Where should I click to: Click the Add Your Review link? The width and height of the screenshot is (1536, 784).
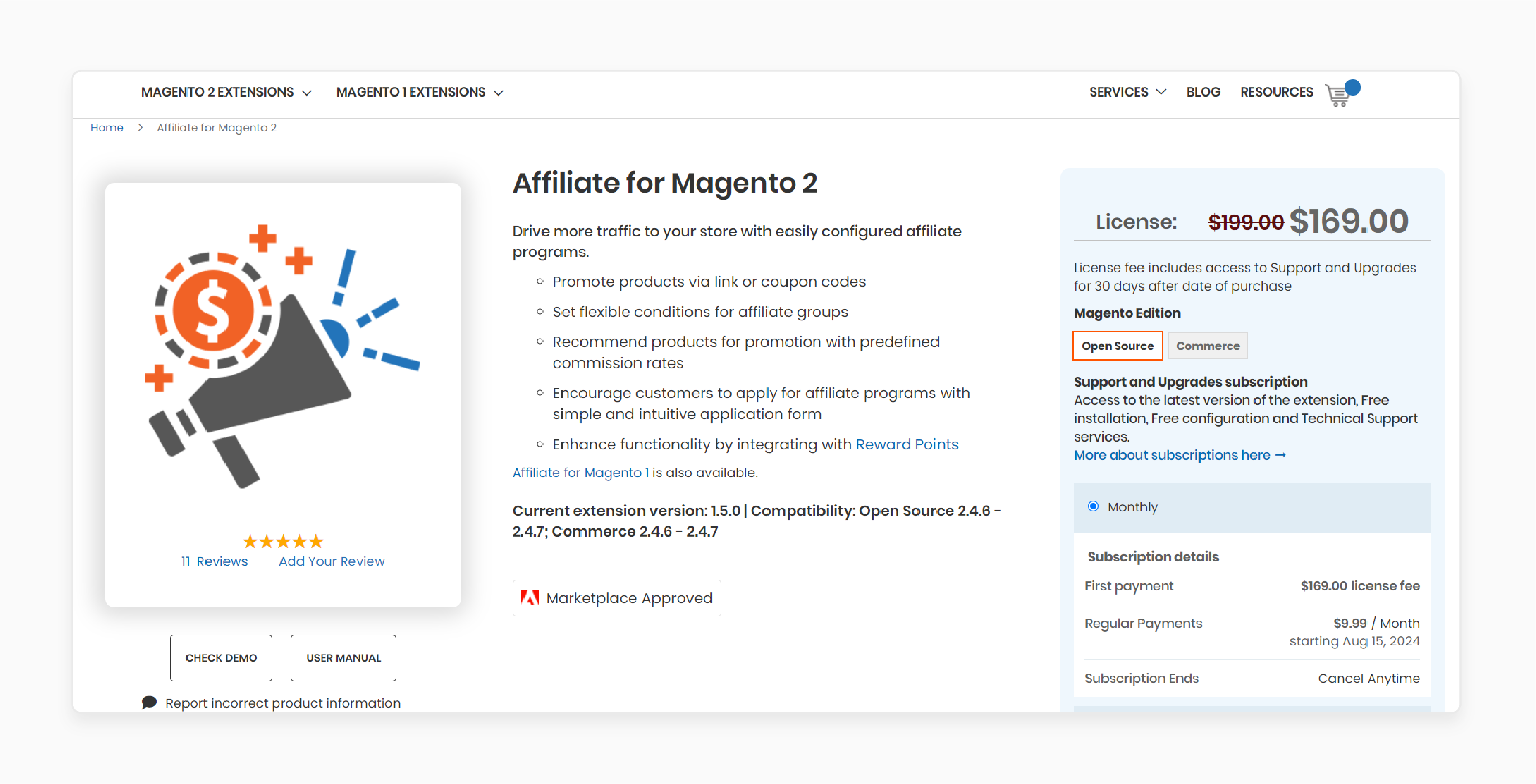331,561
